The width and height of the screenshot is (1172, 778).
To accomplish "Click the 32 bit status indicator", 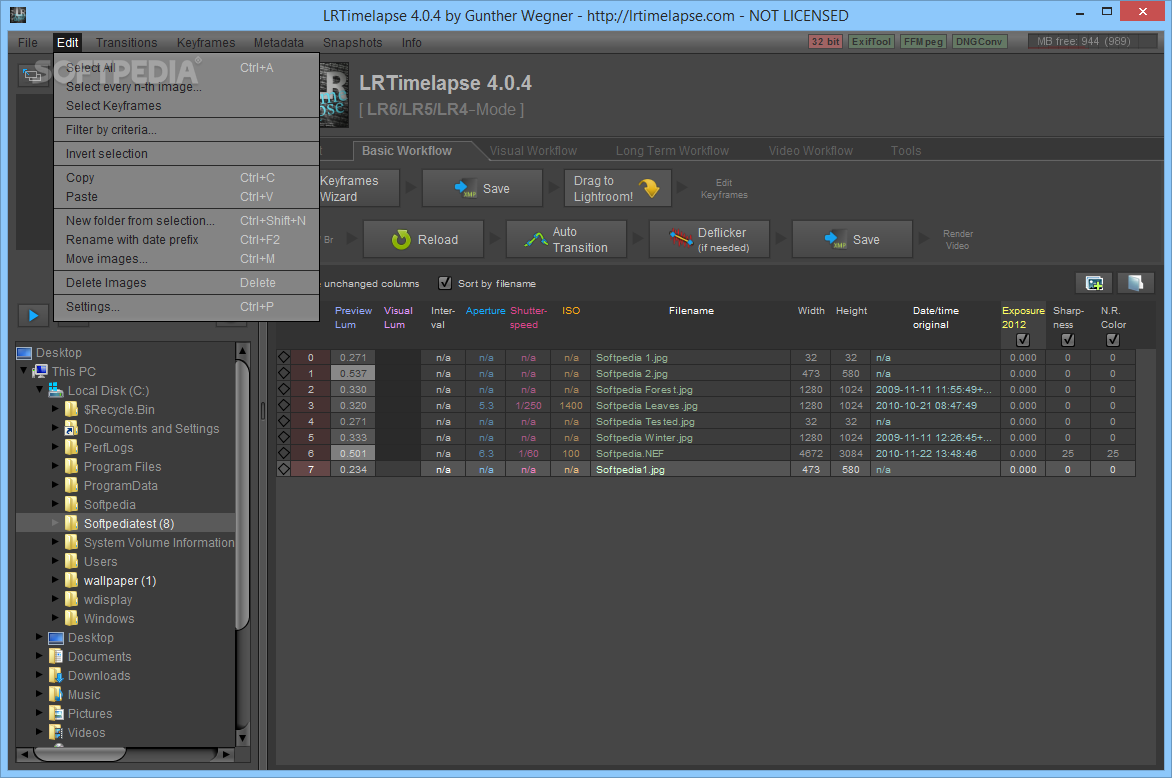I will click(x=825, y=42).
